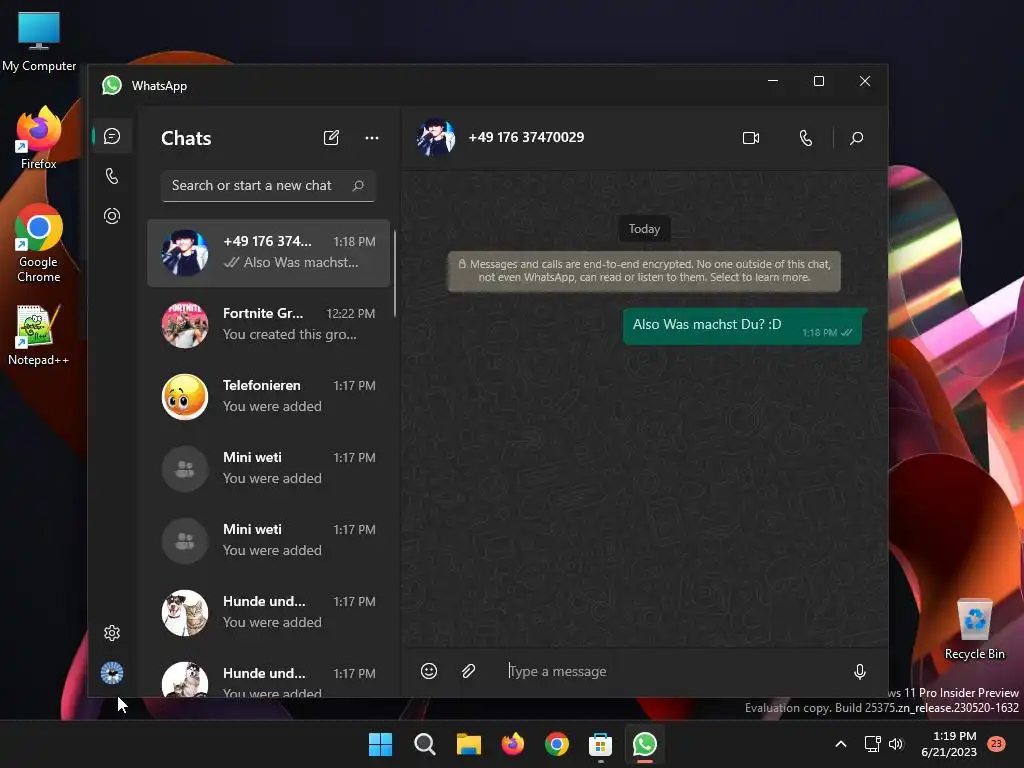Select the end-to-end encryption notice
This screenshot has width=1024, height=768.
644,271
